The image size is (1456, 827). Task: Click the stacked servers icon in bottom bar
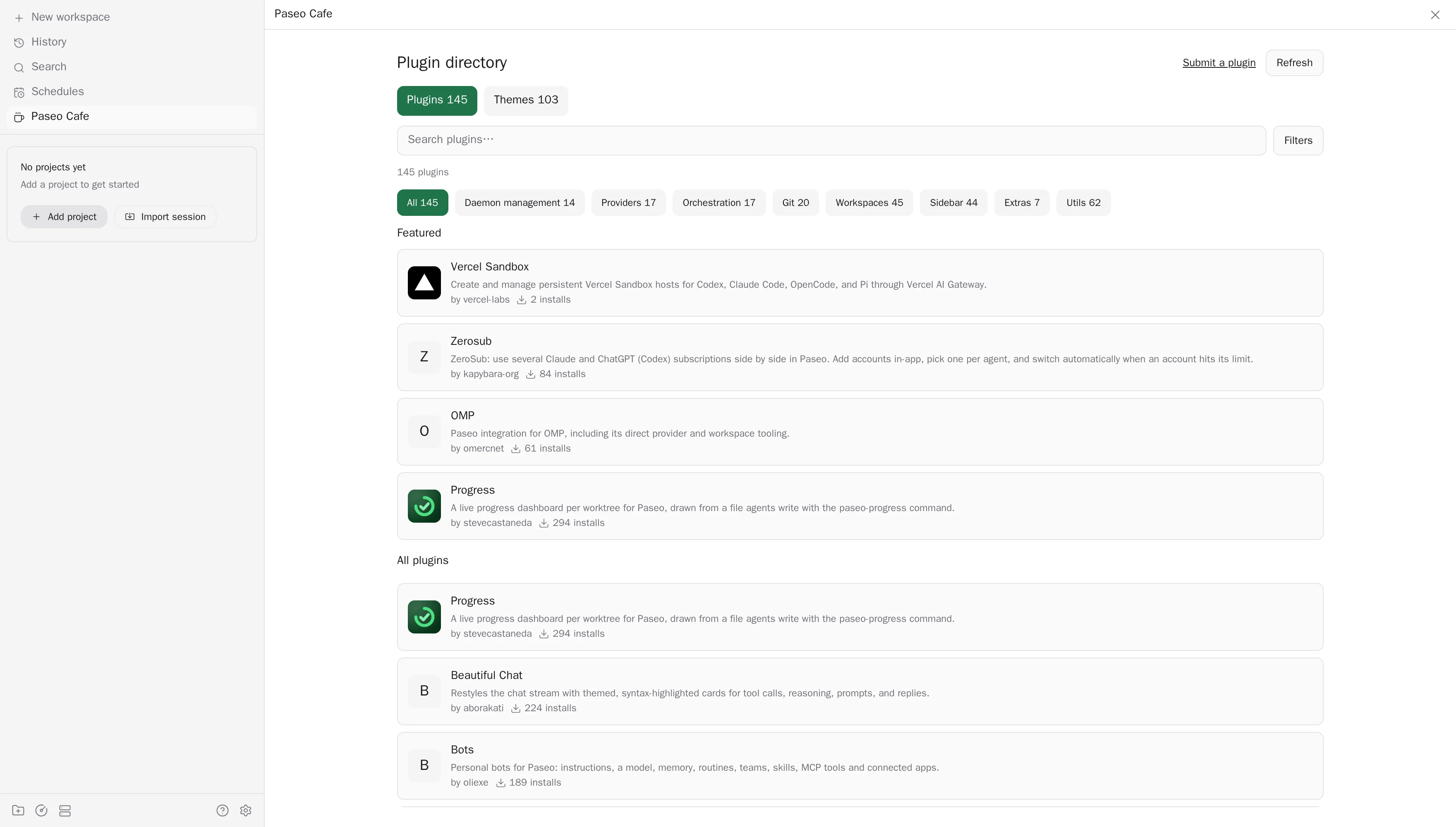65,810
